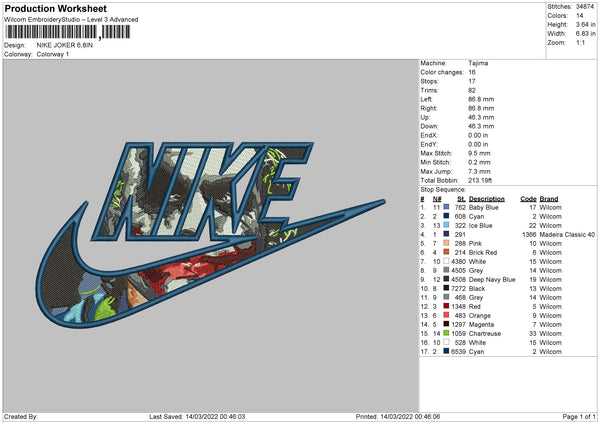Screen dimensions: 600x424
Task: Select the Cyan 6539 swatch
Action: click(446, 351)
